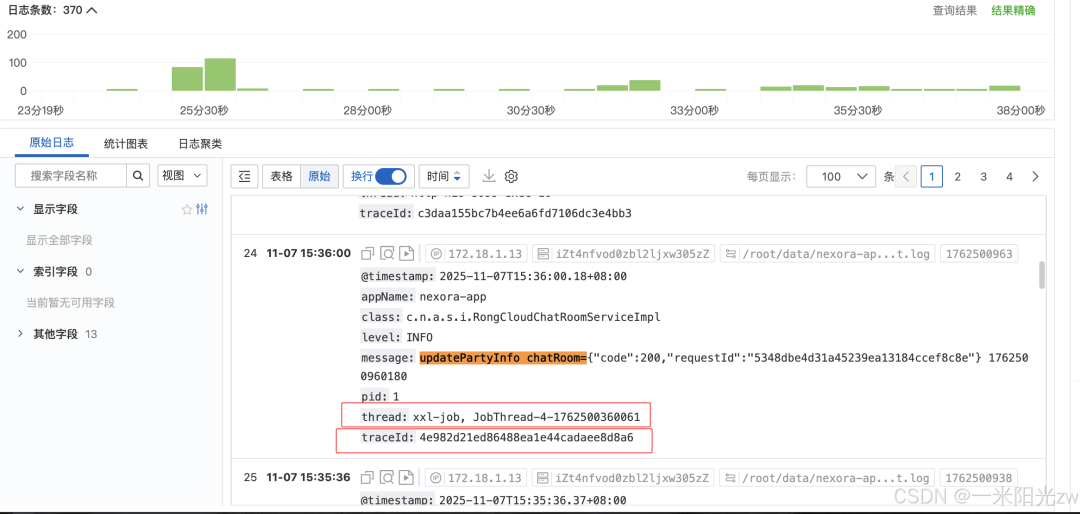Click the log list vertical scrollbar thumb
This screenshot has width=1080, height=514.
coord(1042,274)
